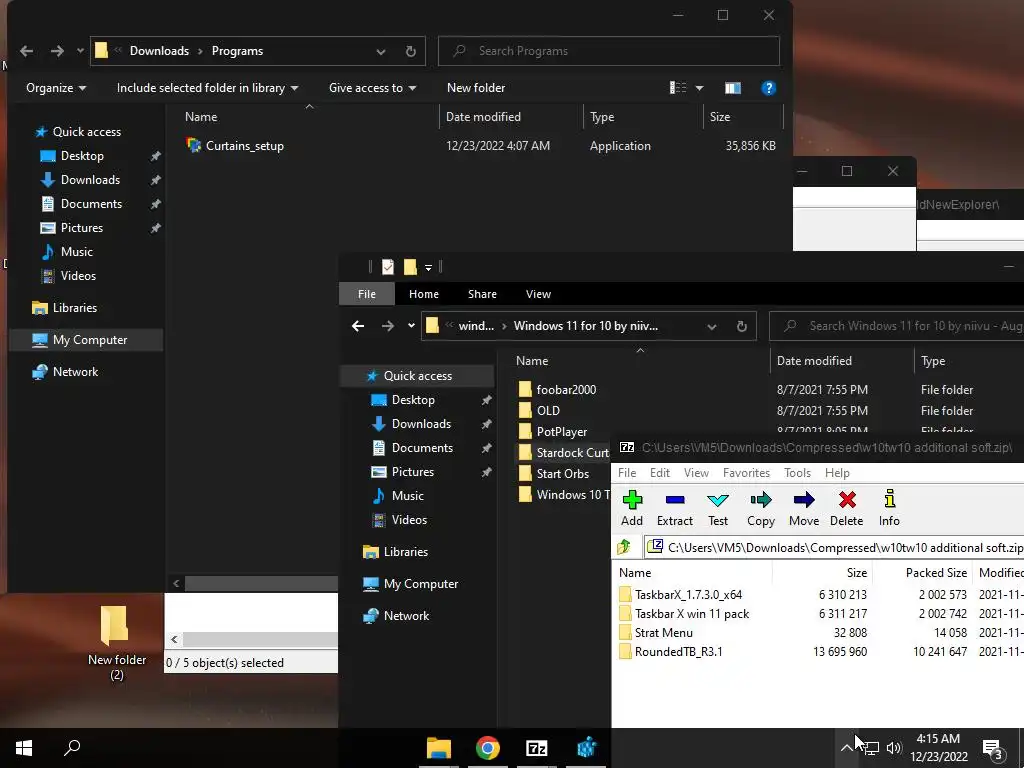
Task: Select the OLD folder
Action: pyautogui.click(x=539, y=411)
